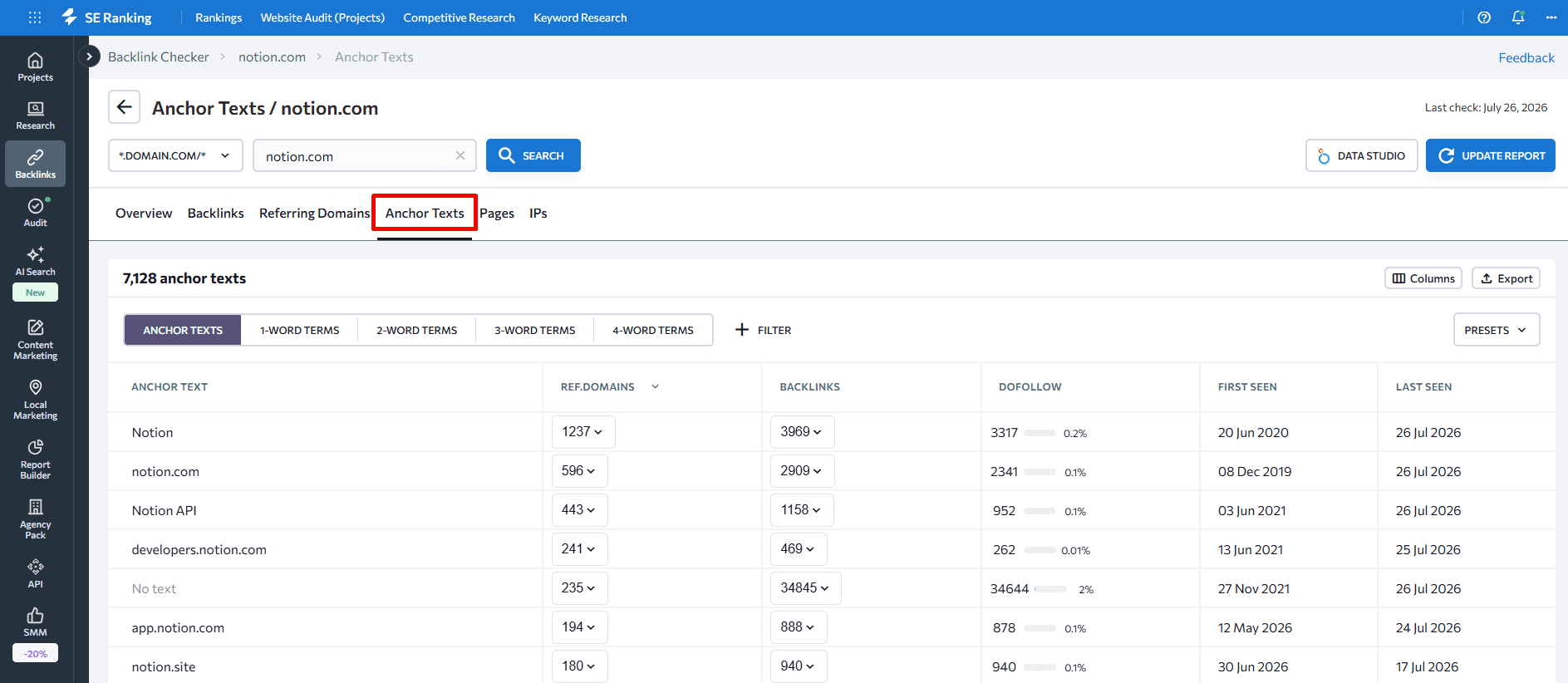Switch to the Referring Domains tab
Viewport: 1568px width, 683px height.
[x=314, y=214]
